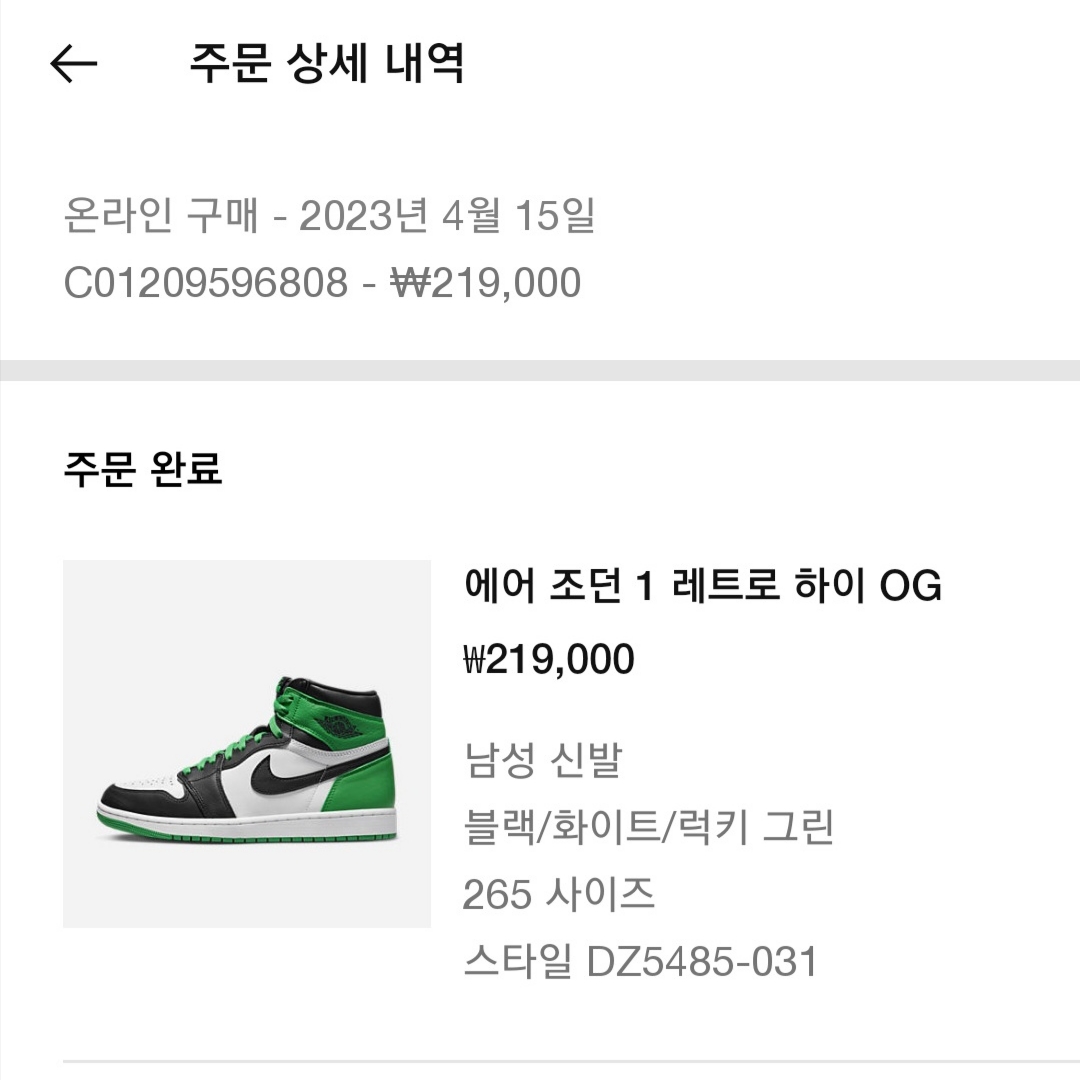Select the 온라인 구매 order date line

point(329,216)
